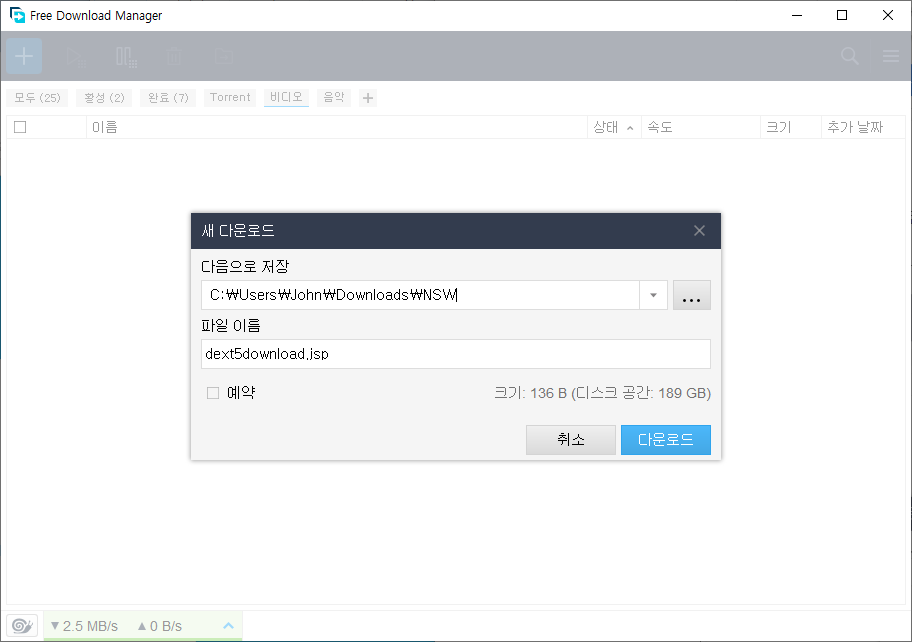Close the 새 다운로드 dialog
The image size is (912, 642).
point(699,231)
